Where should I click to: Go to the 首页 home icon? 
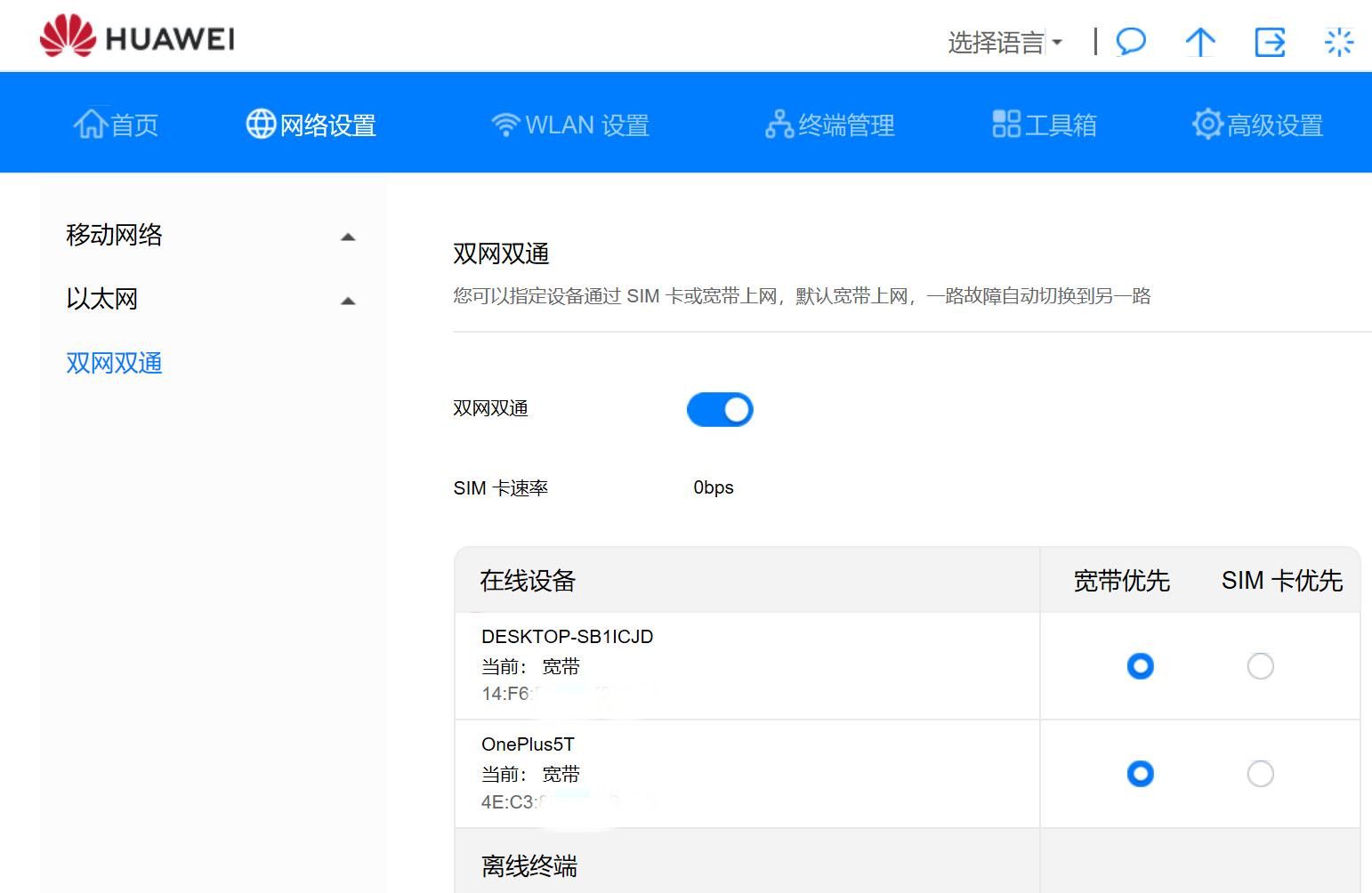(90, 125)
